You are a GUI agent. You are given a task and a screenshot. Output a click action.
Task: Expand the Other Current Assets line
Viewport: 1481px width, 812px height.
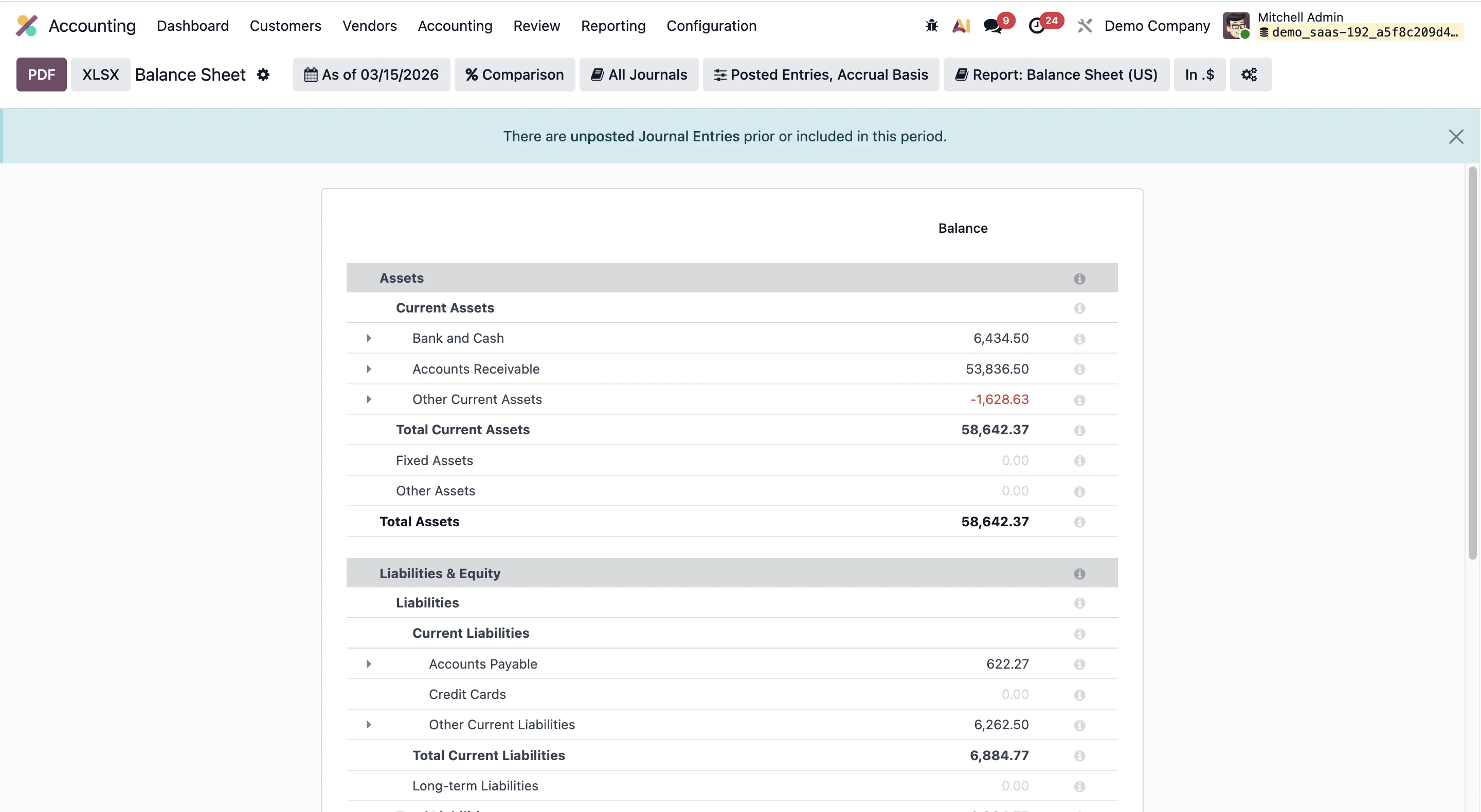pyautogui.click(x=369, y=399)
